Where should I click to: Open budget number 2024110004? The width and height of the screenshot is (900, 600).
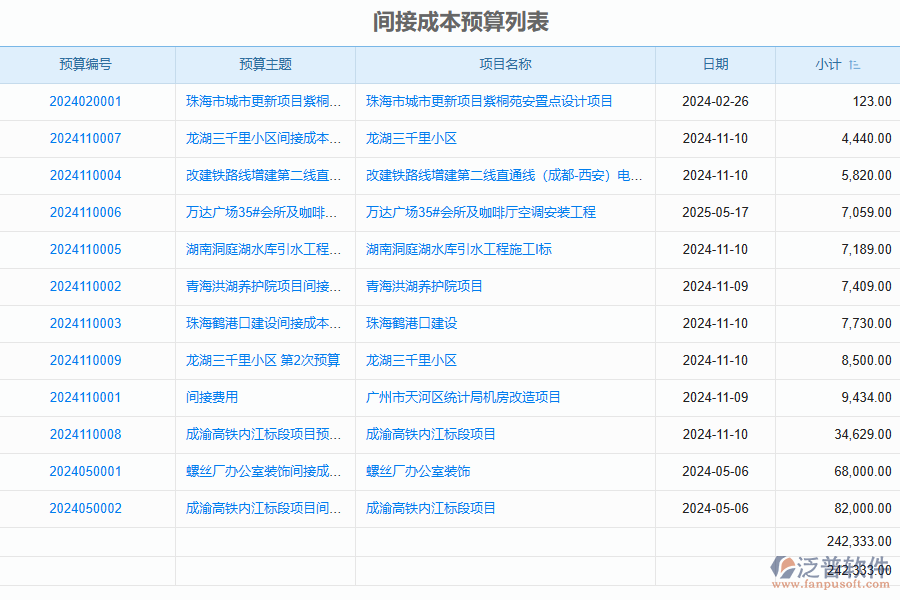click(86, 176)
